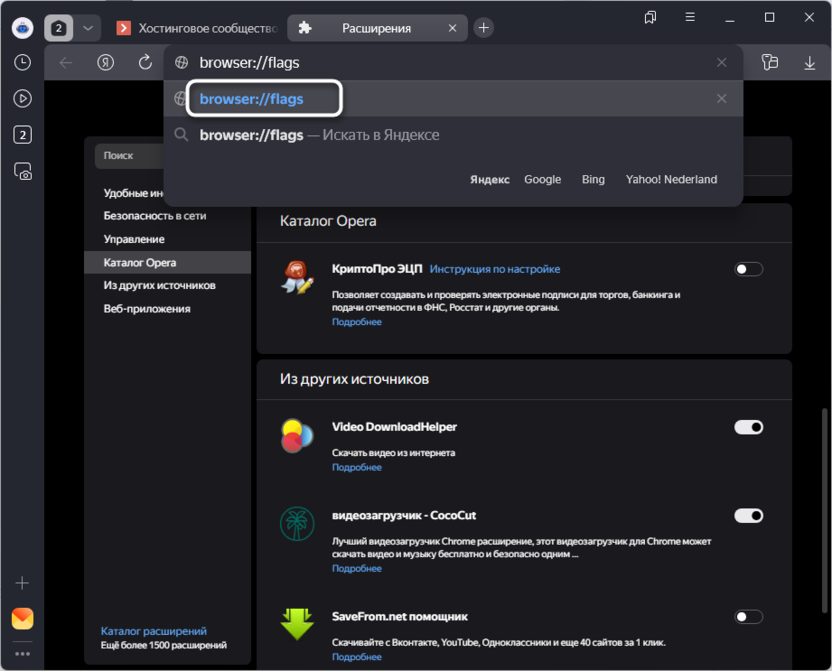Expand the tab groups dropdown arrow
The height and width of the screenshot is (671, 832).
pos(88,28)
